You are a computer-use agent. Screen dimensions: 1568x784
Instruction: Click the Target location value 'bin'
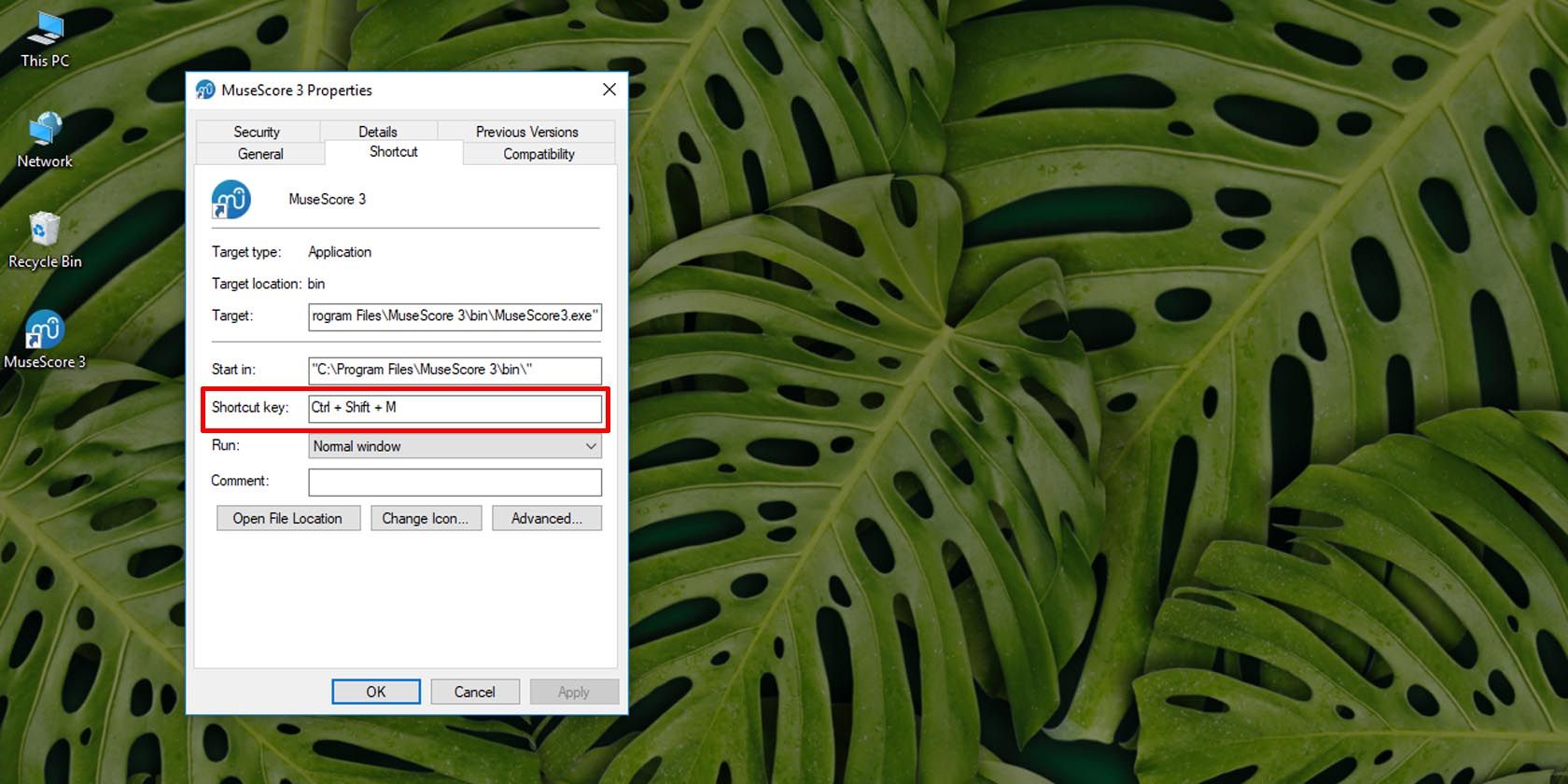point(316,284)
